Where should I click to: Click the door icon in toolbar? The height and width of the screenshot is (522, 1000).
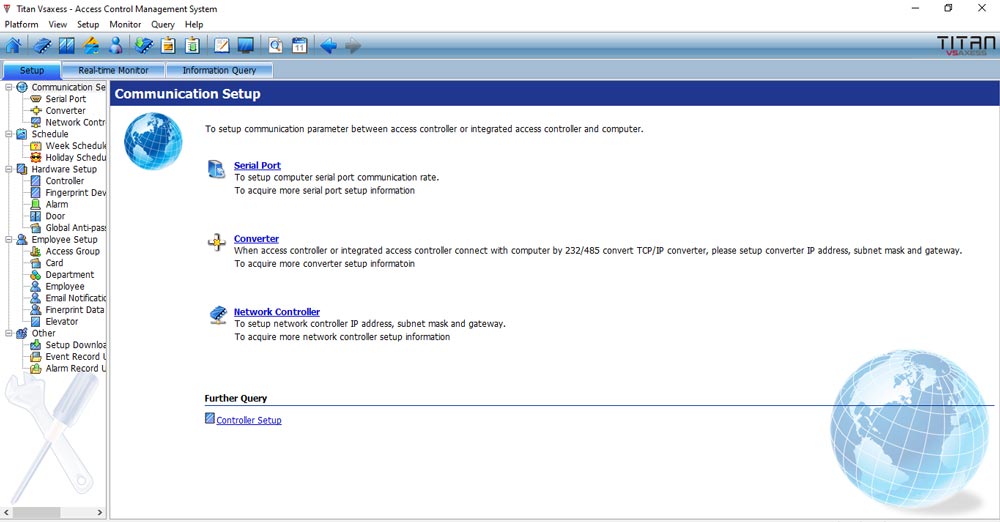pyautogui.click(x=66, y=46)
